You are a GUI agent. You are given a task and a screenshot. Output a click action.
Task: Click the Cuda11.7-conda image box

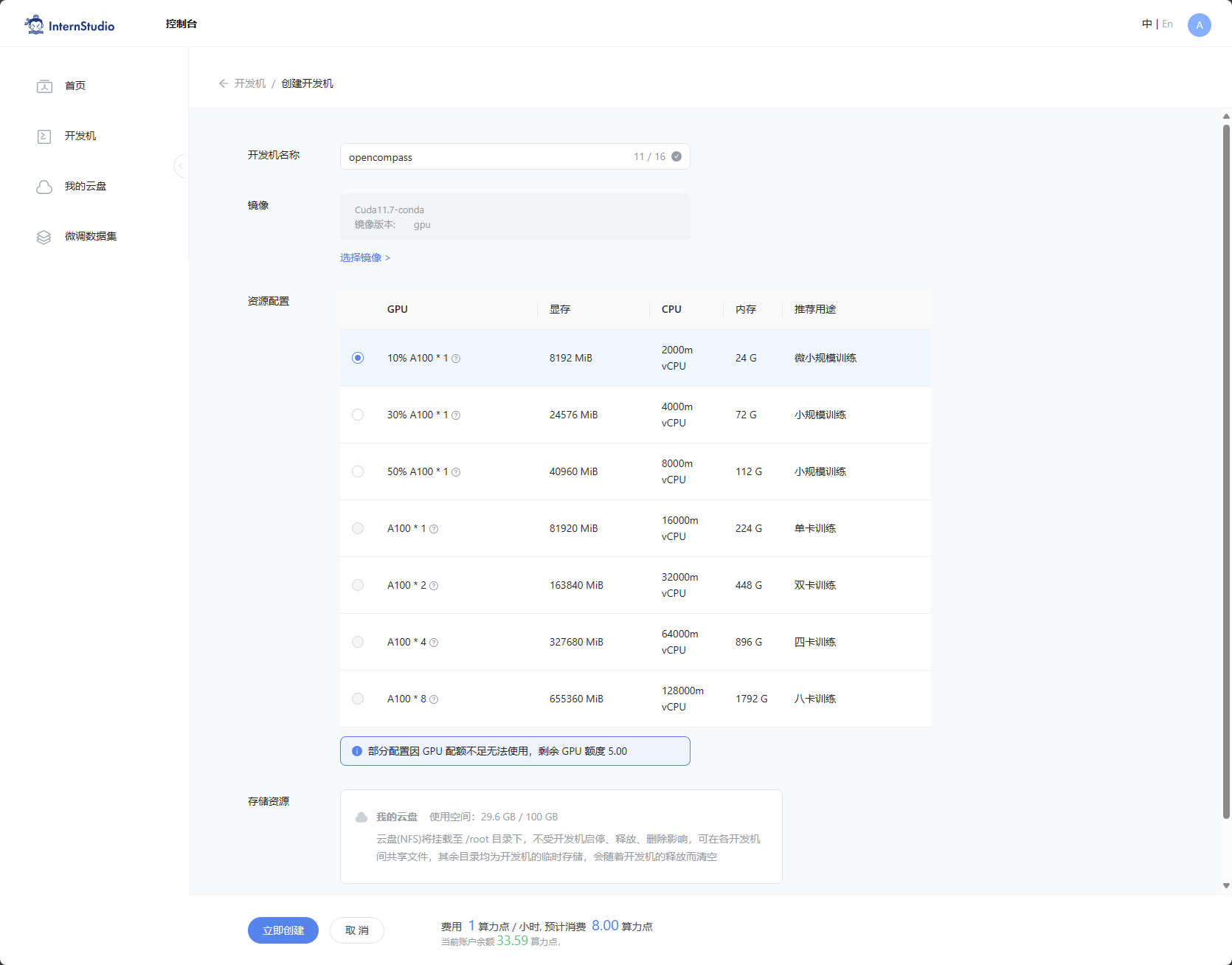515,217
